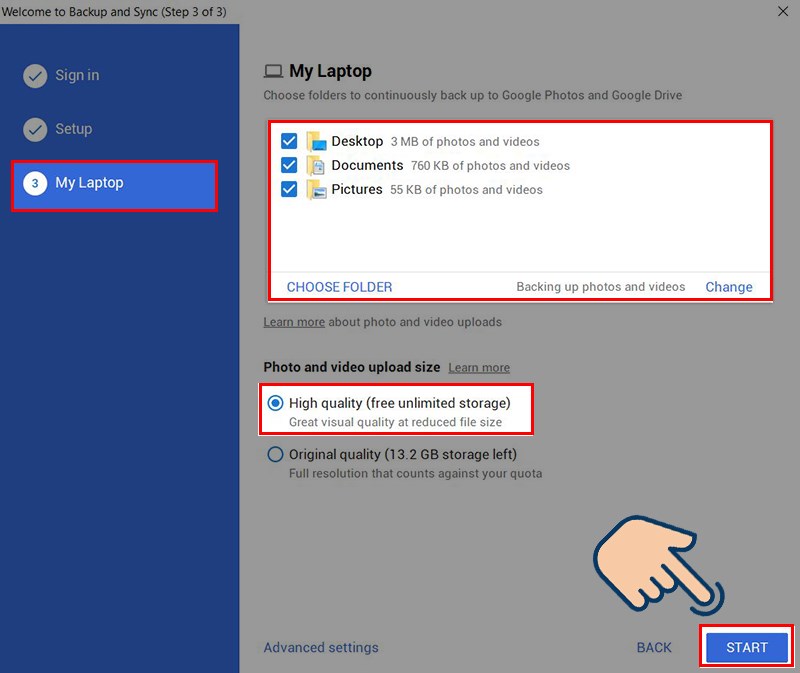Select High quality free unlimited storage option

275,403
